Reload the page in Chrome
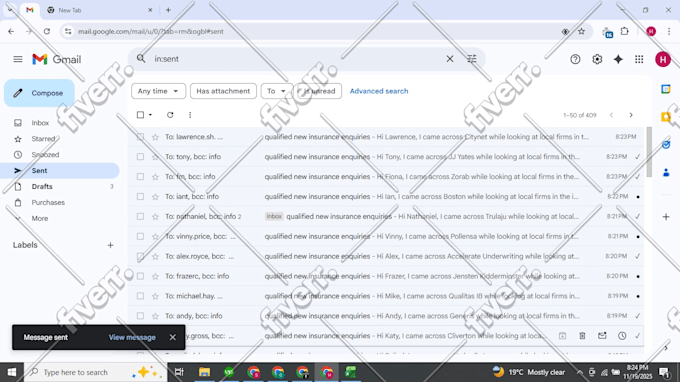 tap(47, 31)
